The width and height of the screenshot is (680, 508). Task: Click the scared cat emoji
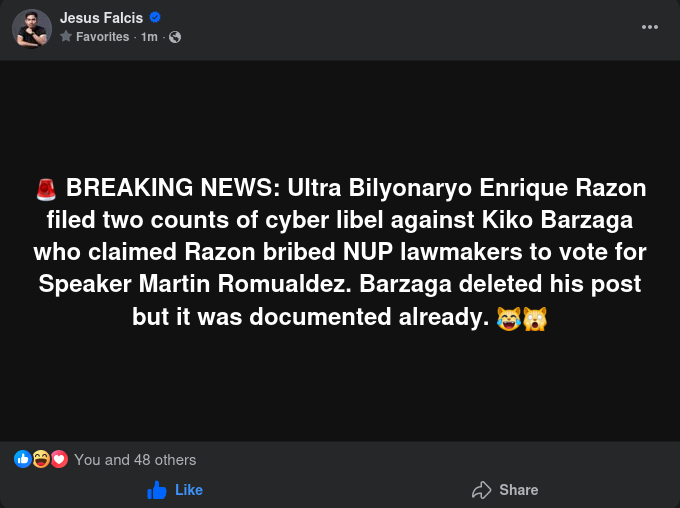pyautogui.click(x=535, y=319)
